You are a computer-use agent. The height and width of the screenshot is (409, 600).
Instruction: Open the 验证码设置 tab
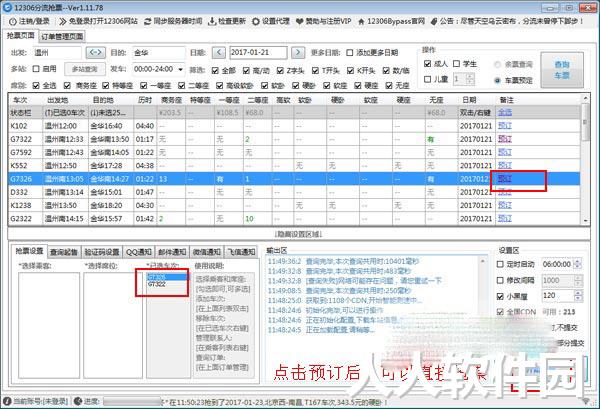point(102,252)
